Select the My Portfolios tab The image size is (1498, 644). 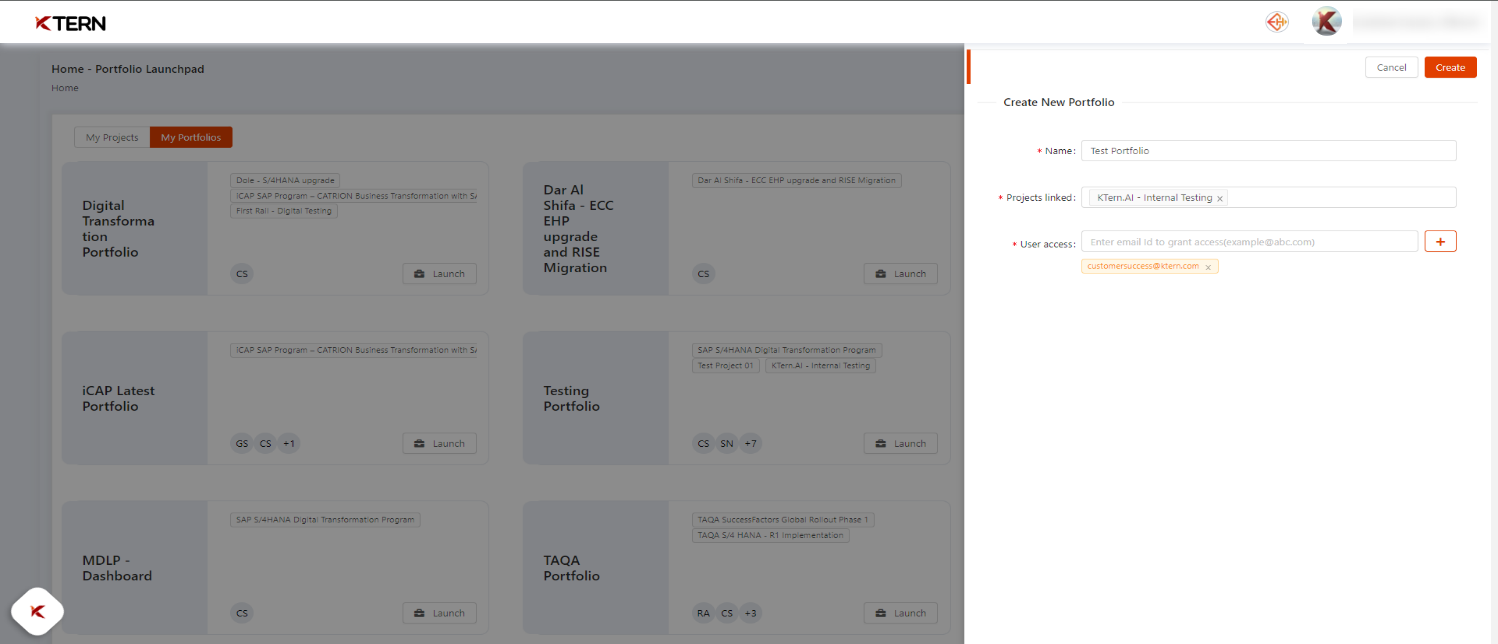(191, 137)
